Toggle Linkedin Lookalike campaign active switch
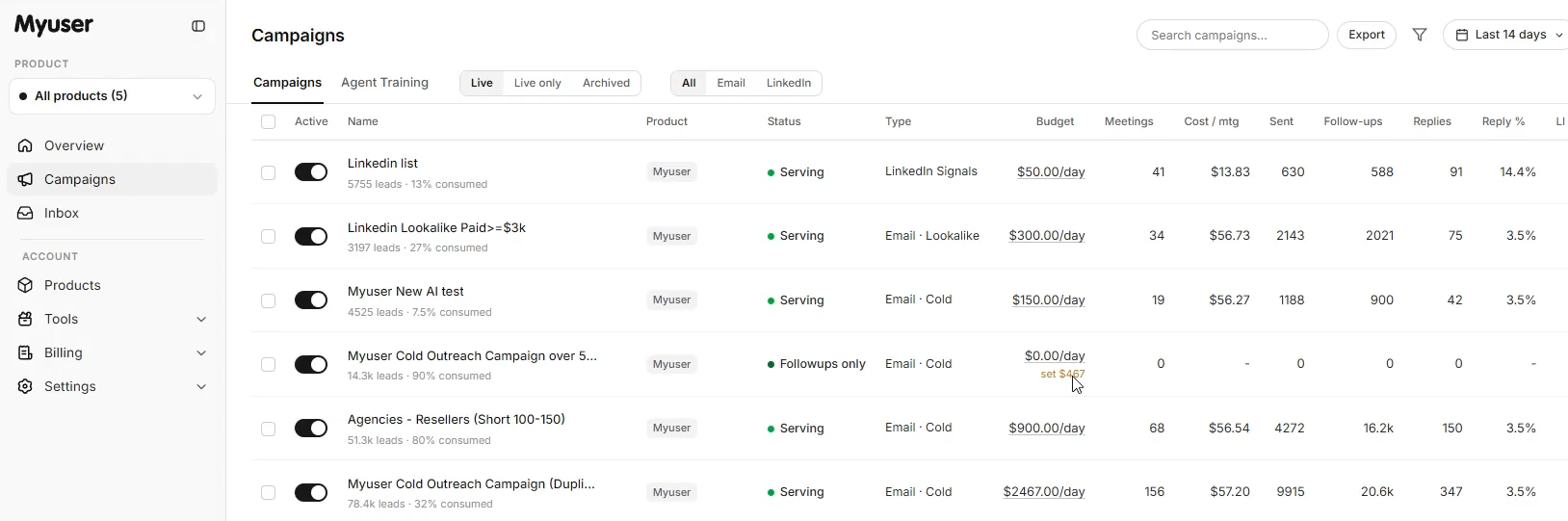1568x521 pixels. click(311, 236)
